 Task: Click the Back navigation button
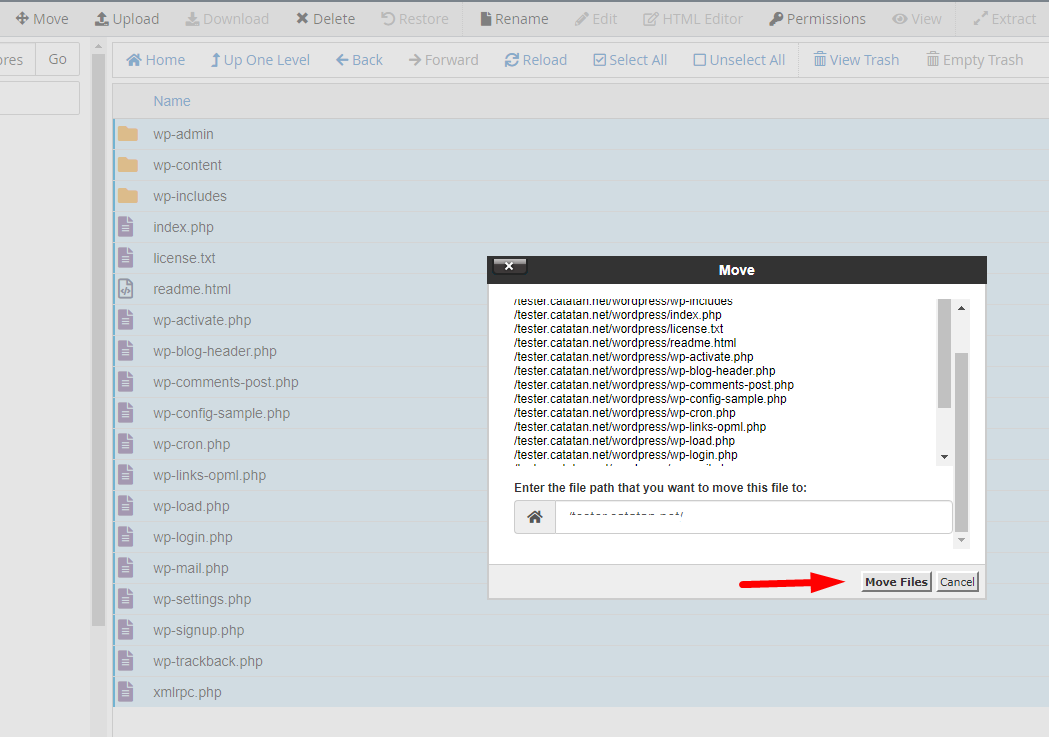click(x=359, y=60)
